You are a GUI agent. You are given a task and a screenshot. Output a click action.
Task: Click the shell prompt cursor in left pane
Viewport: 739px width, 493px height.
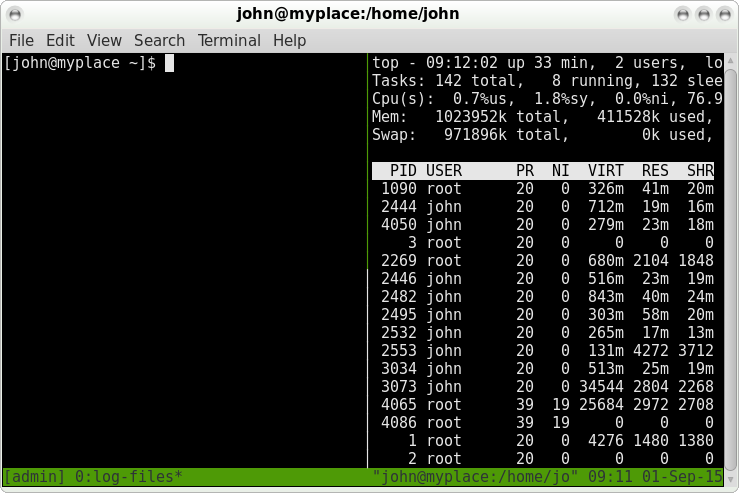pos(170,64)
